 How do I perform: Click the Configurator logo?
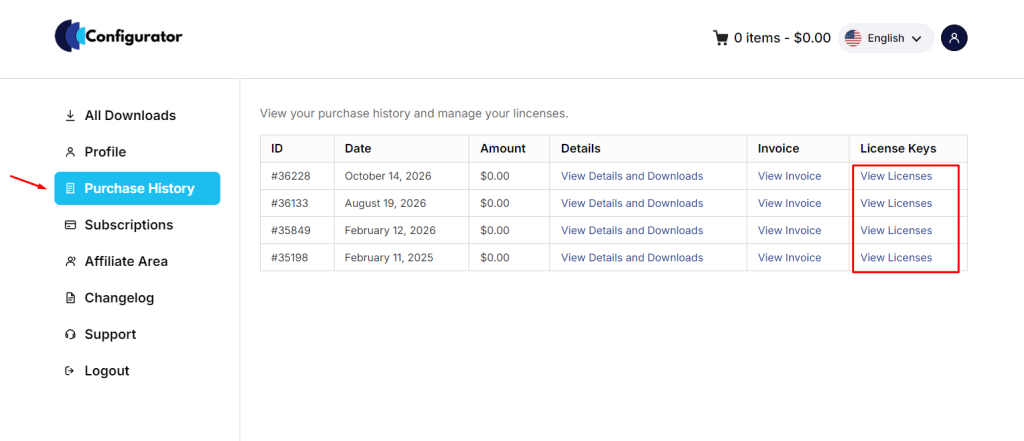[118, 36]
